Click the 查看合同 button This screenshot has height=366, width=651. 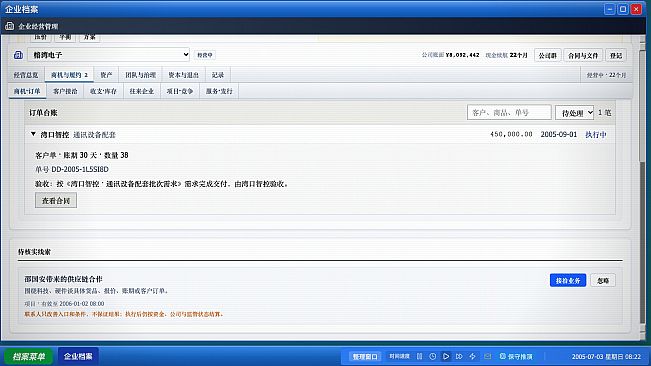pos(56,201)
